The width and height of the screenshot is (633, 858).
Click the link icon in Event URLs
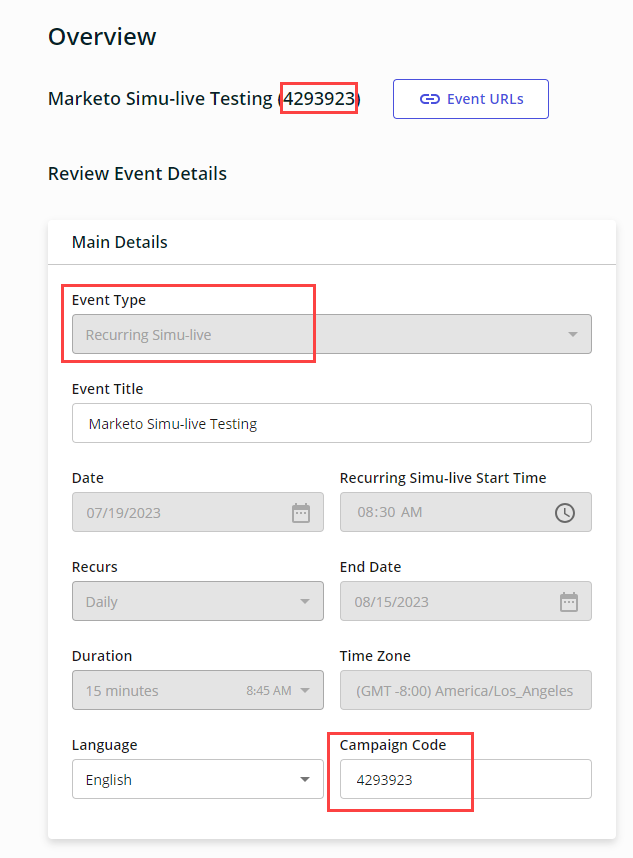point(429,99)
